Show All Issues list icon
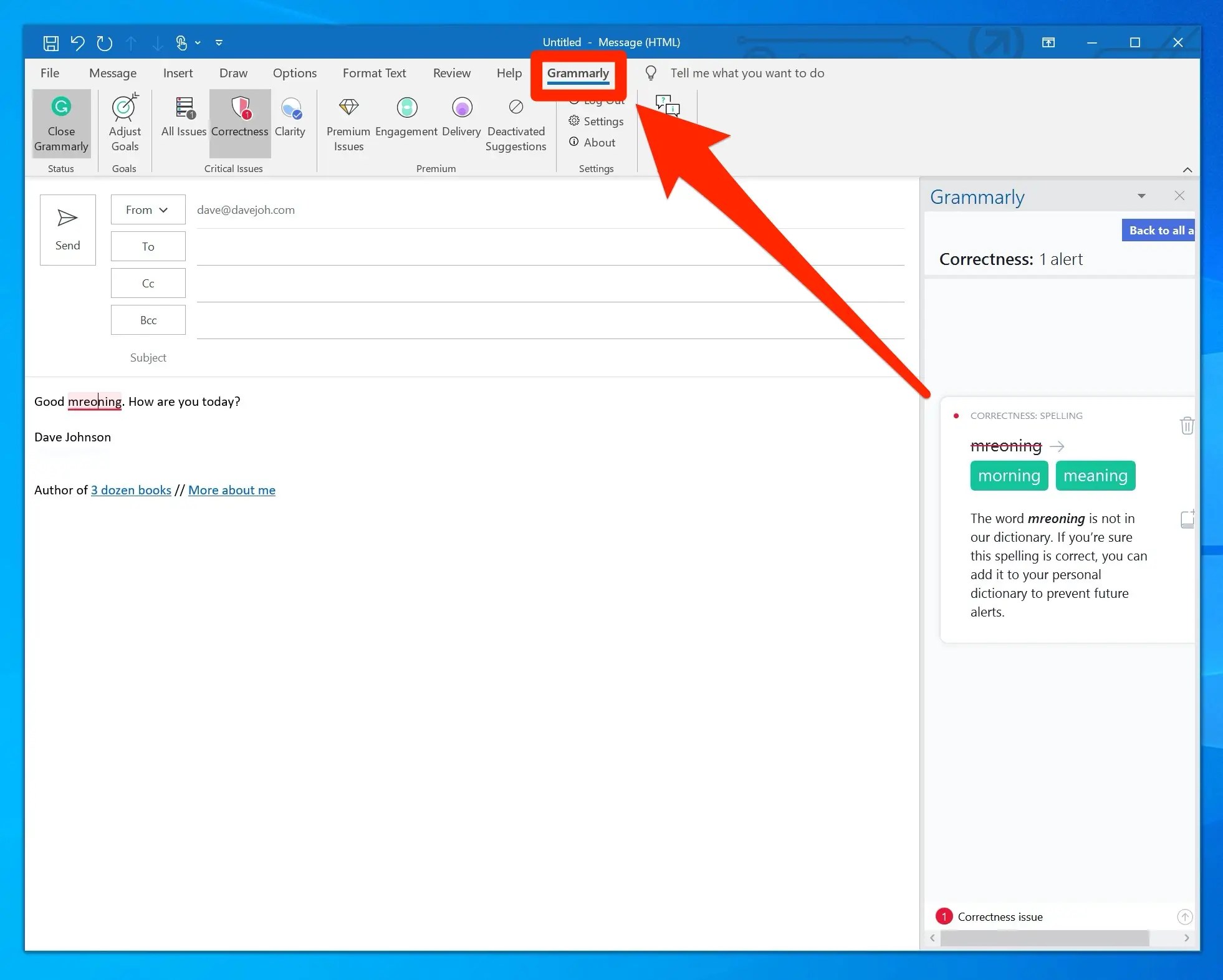 [184, 108]
